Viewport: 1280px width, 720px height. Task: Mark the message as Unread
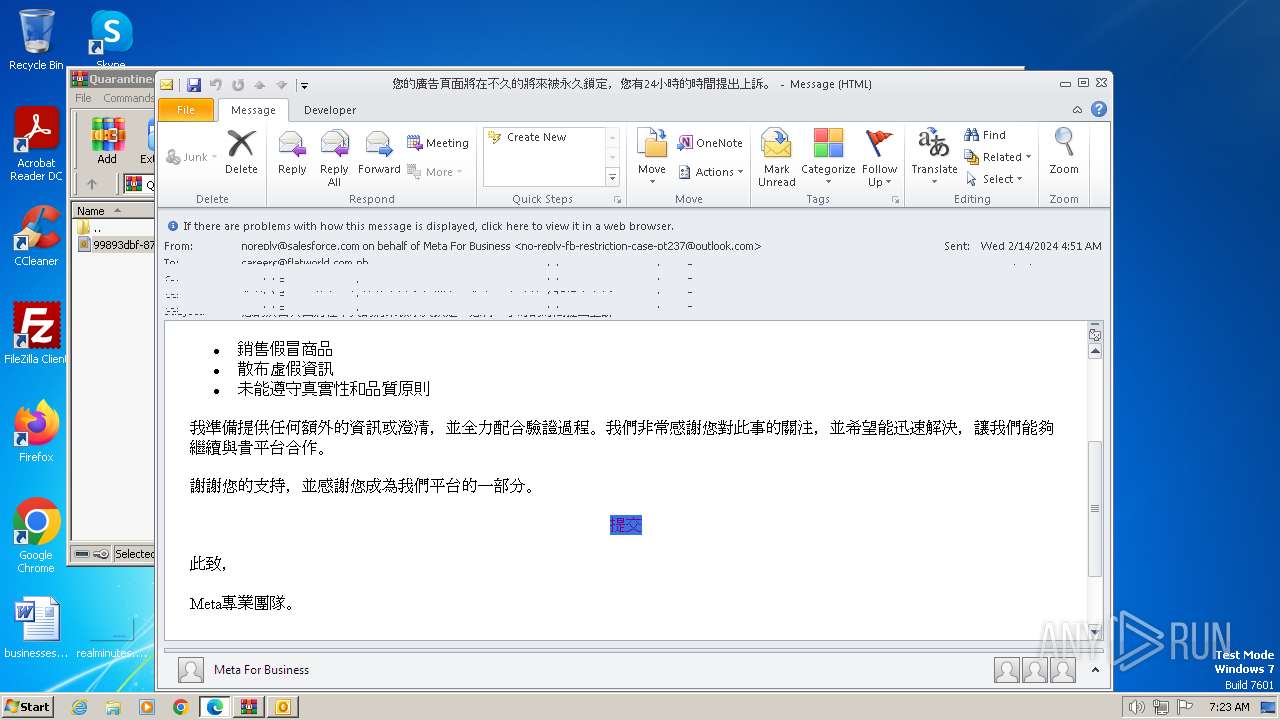click(777, 158)
